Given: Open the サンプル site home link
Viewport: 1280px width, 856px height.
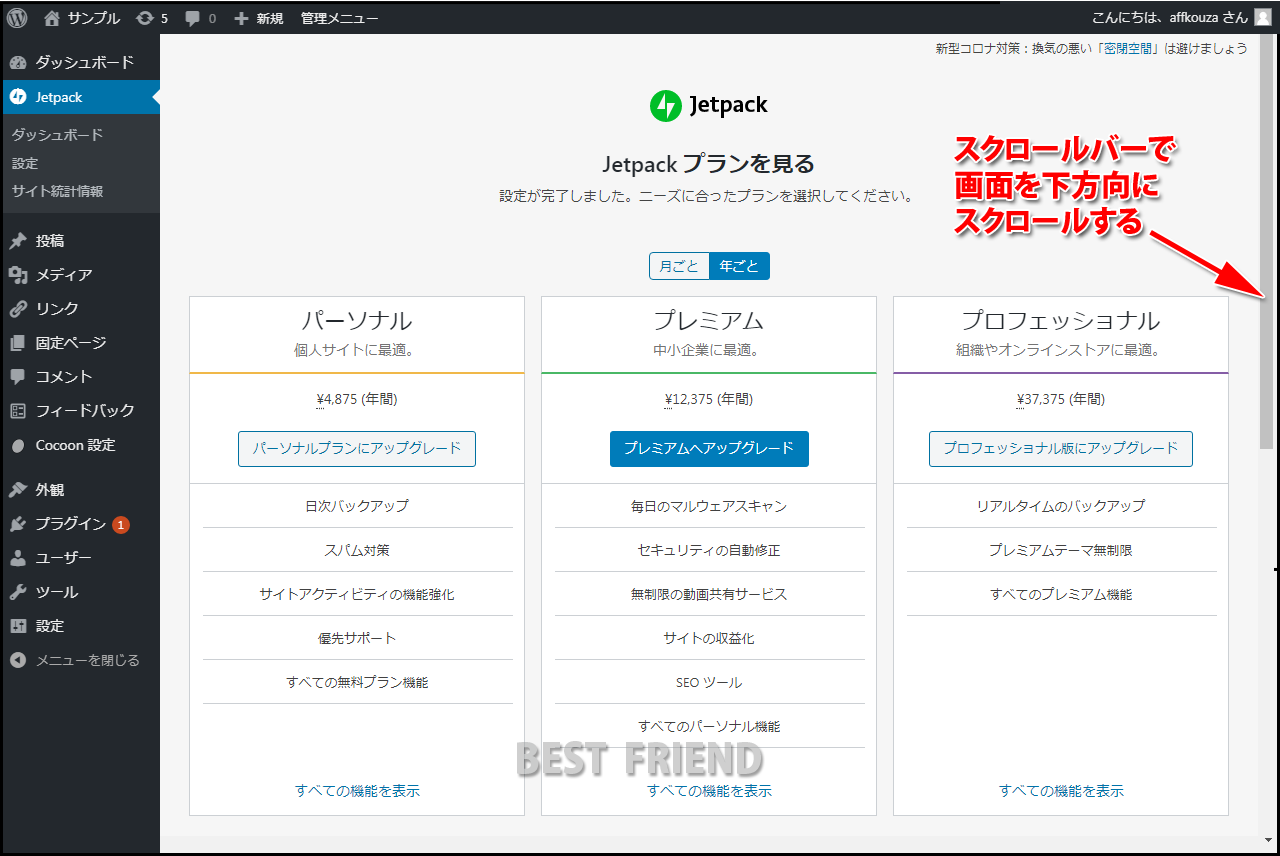Looking at the screenshot, I should coord(82,18).
